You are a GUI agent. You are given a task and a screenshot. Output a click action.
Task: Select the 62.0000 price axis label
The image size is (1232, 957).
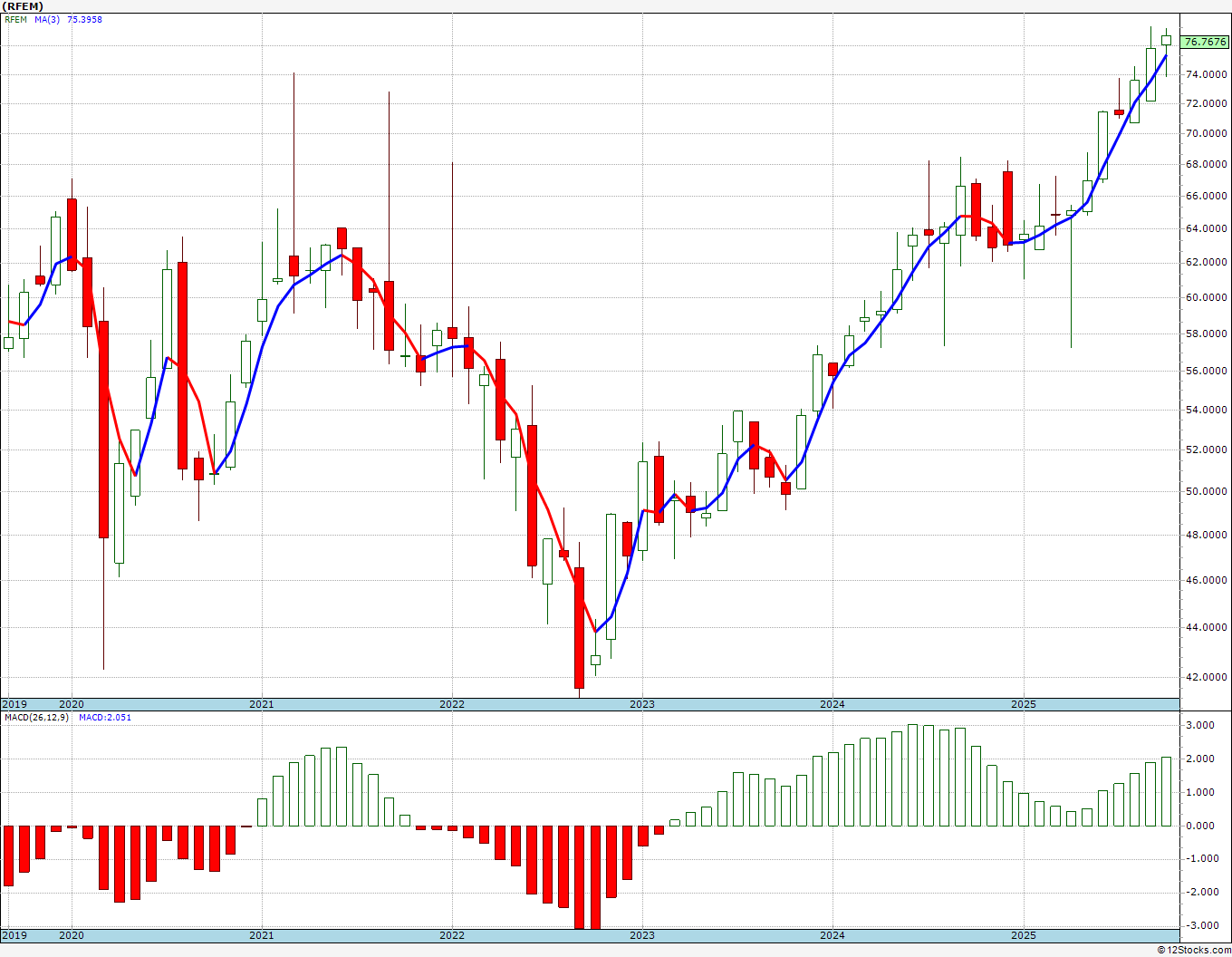[x=1207, y=262]
